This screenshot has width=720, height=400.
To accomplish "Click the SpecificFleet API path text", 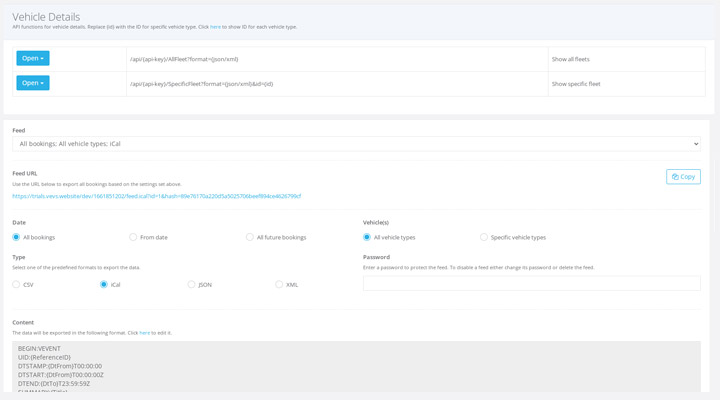I will click(202, 84).
